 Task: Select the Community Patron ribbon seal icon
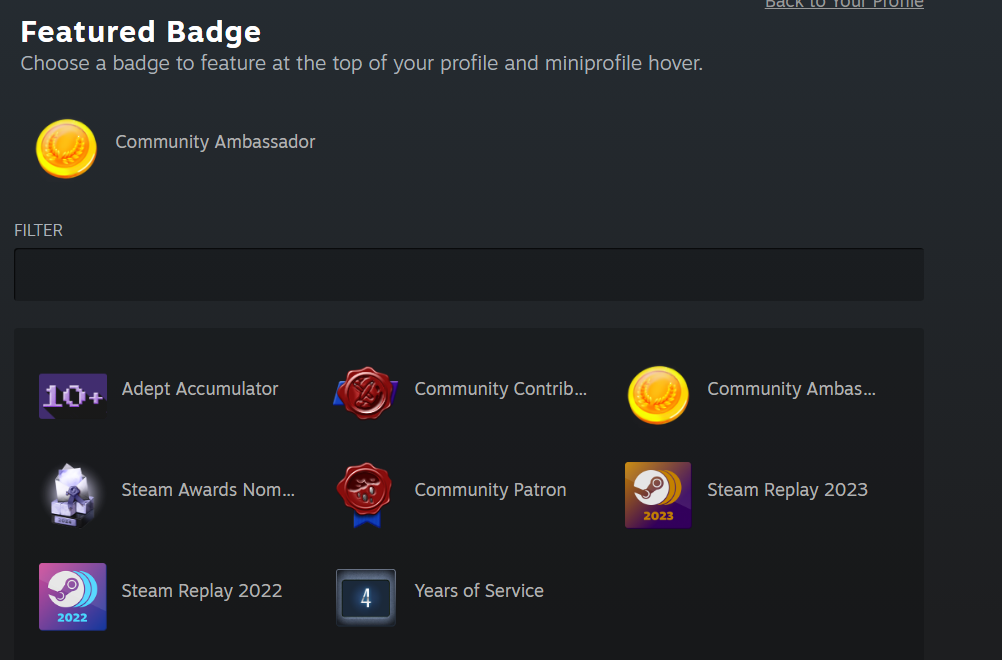point(366,495)
